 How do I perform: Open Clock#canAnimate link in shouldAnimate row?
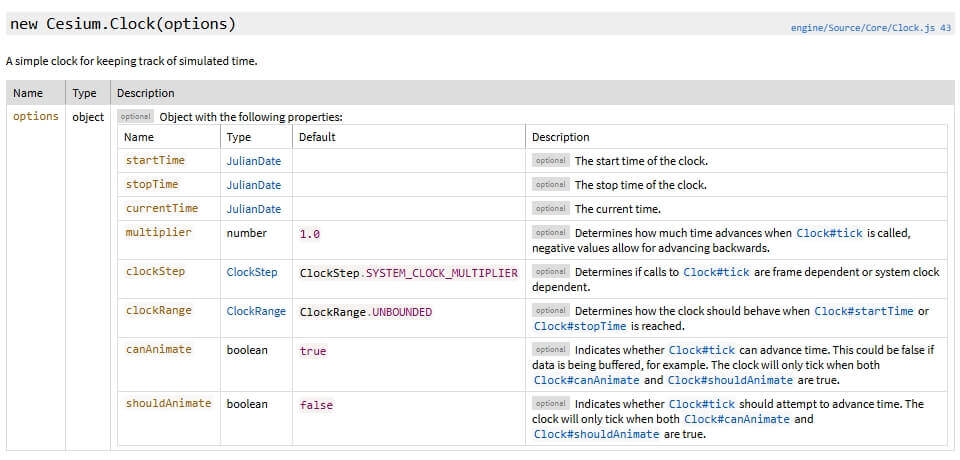(x=737, y=420)
